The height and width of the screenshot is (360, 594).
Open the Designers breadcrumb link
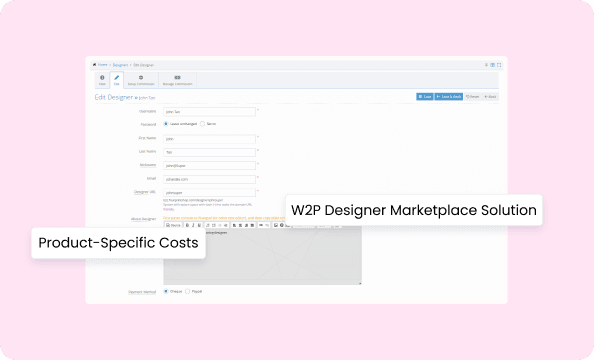click(120, 65)
